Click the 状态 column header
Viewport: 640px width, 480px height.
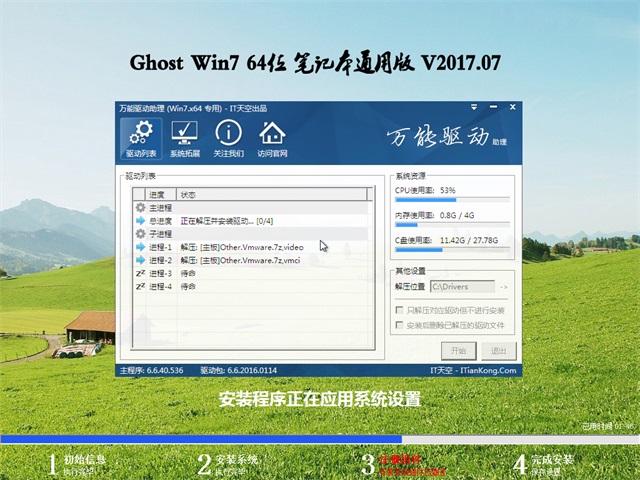click(x=188, y=193)
